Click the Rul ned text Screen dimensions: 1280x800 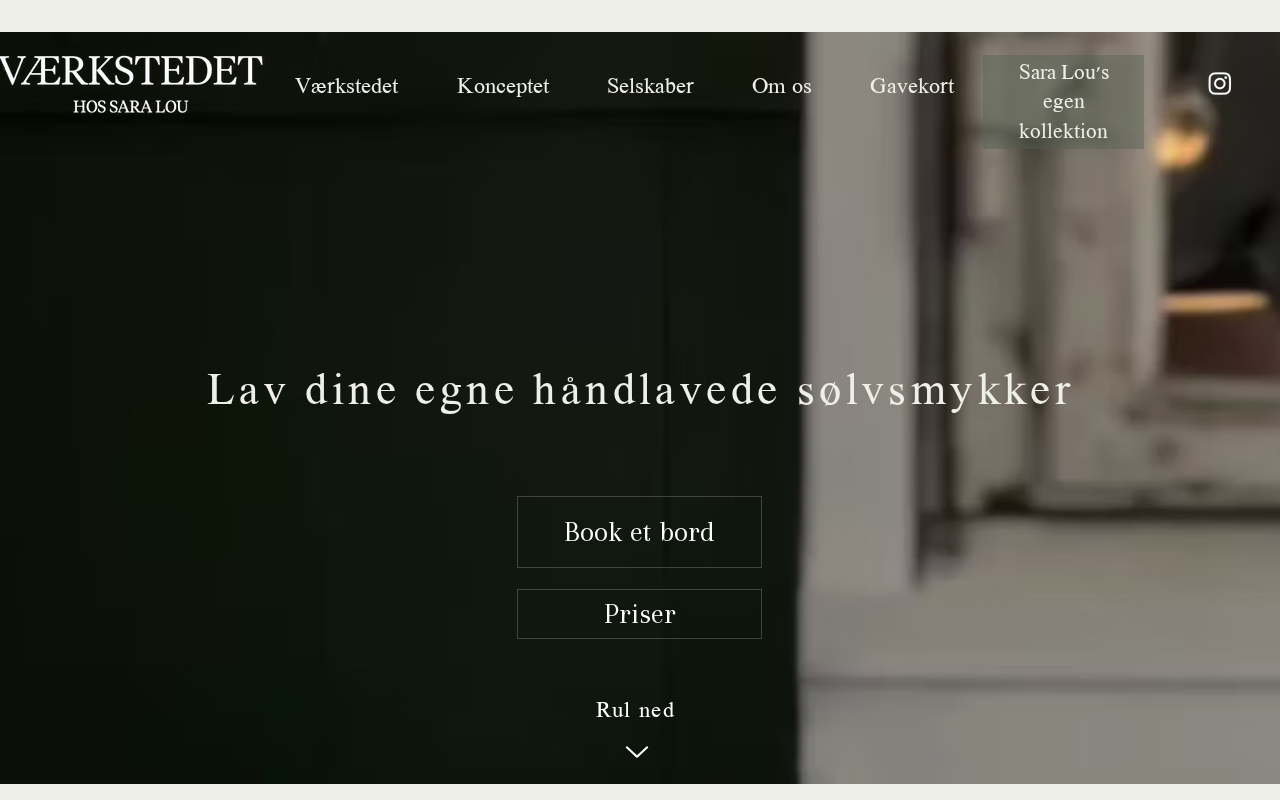click(636, 710)
